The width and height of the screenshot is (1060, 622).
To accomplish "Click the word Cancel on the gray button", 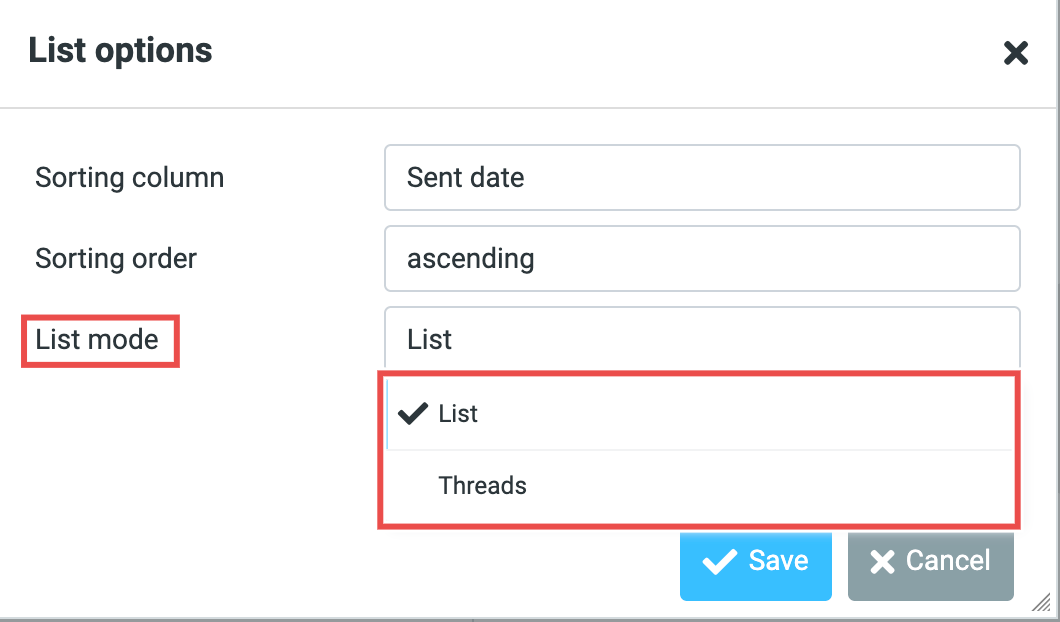I will 948,561.
